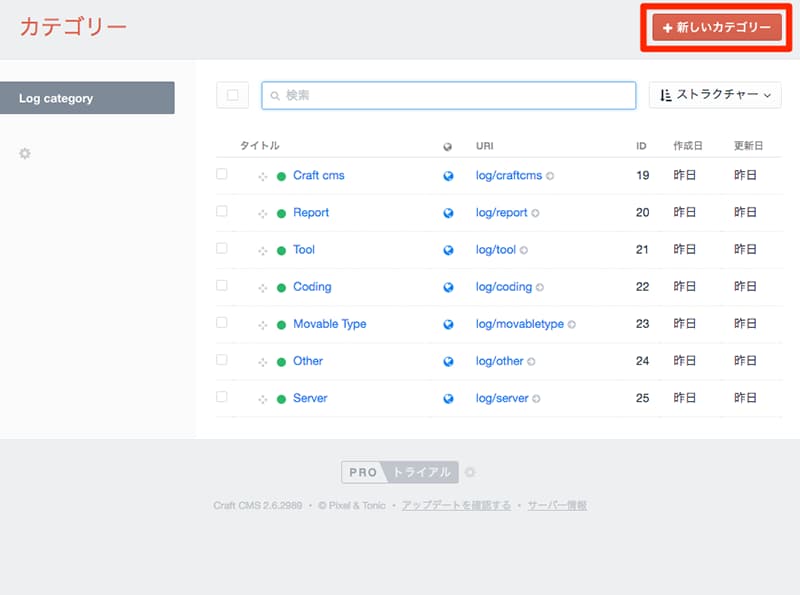Click the globe icon in Report row
Screen dimensions: 800x595
(x=448, y=213)
